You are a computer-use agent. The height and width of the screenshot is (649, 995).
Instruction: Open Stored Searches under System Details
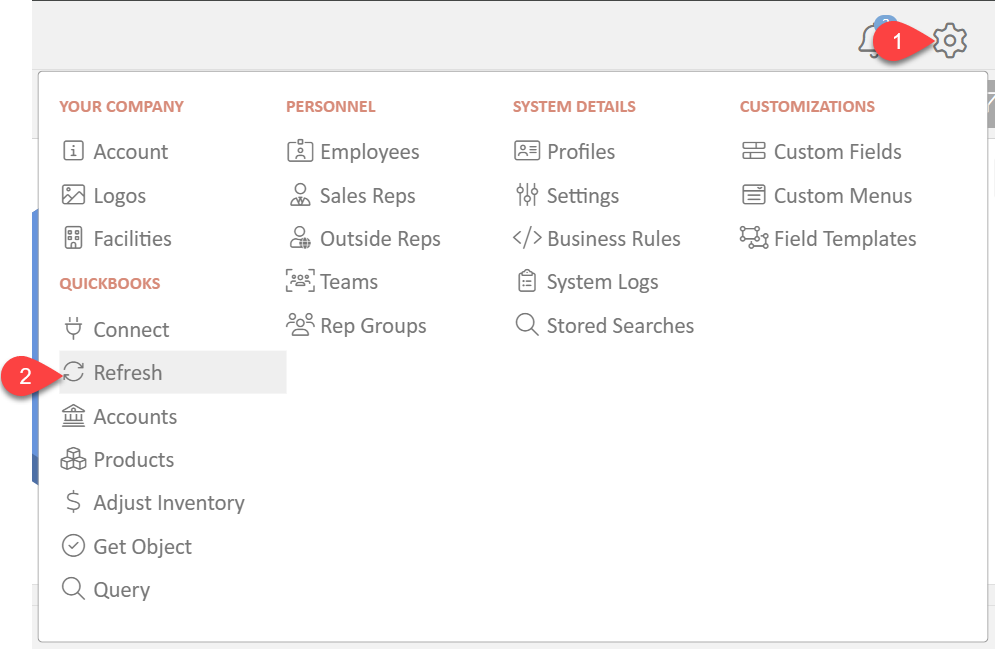point(604,325)
